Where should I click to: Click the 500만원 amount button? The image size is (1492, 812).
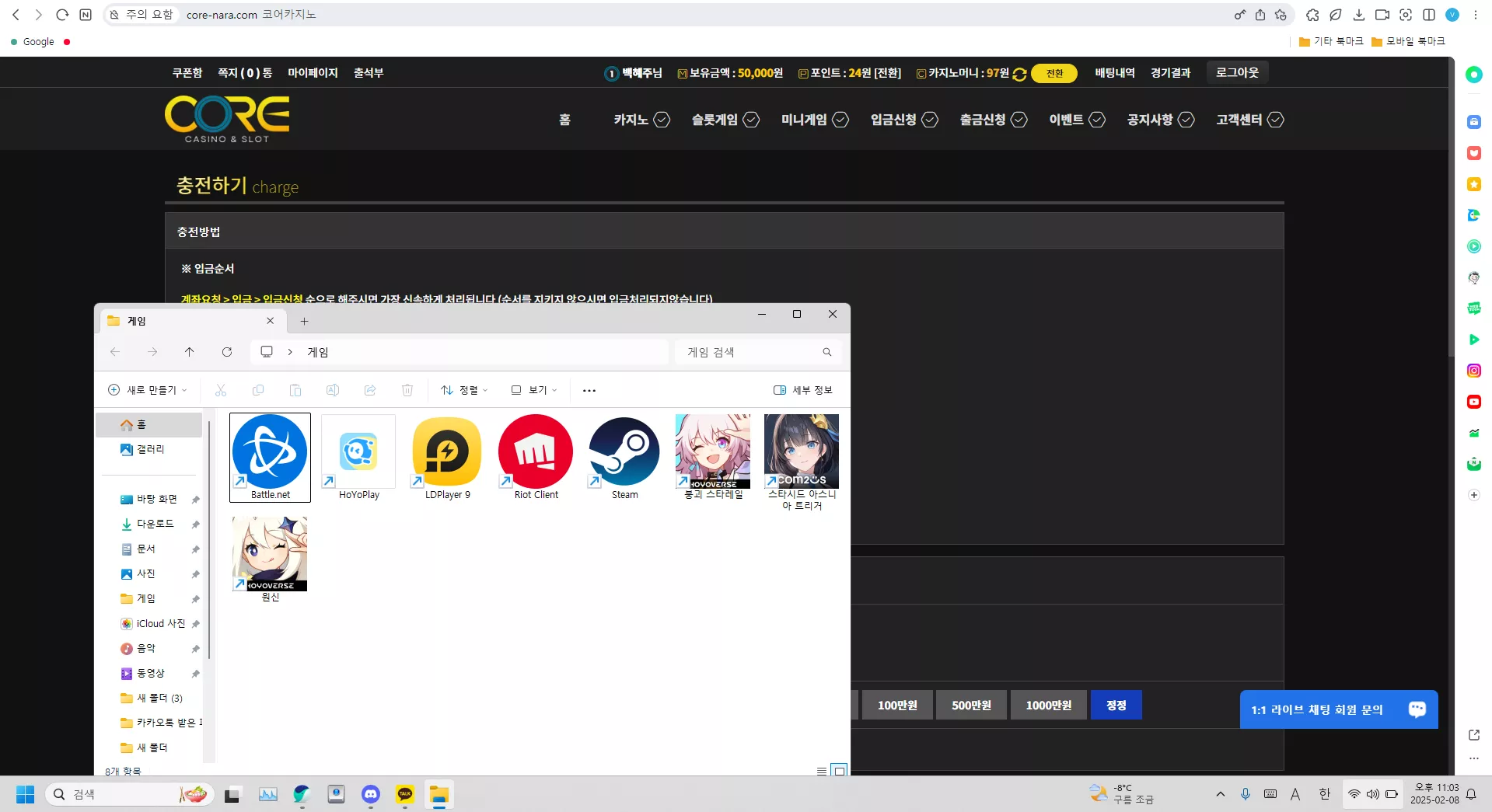[971, 705]
